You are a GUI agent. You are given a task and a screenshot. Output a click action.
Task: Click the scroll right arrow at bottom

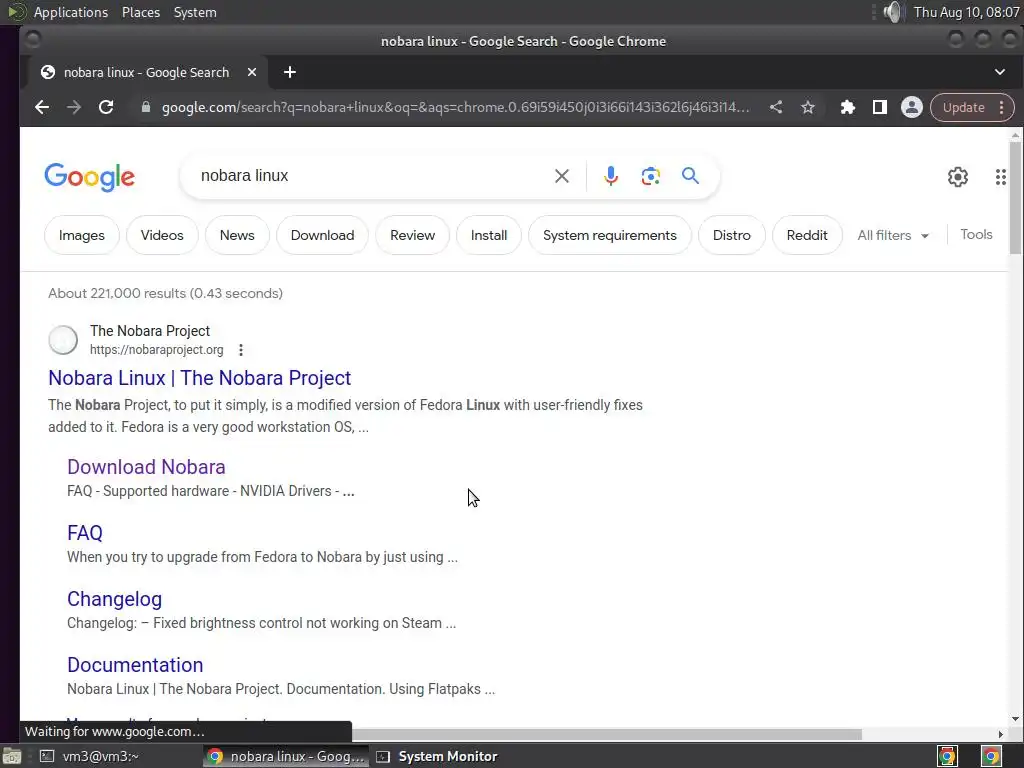(x=1000, y=734)
